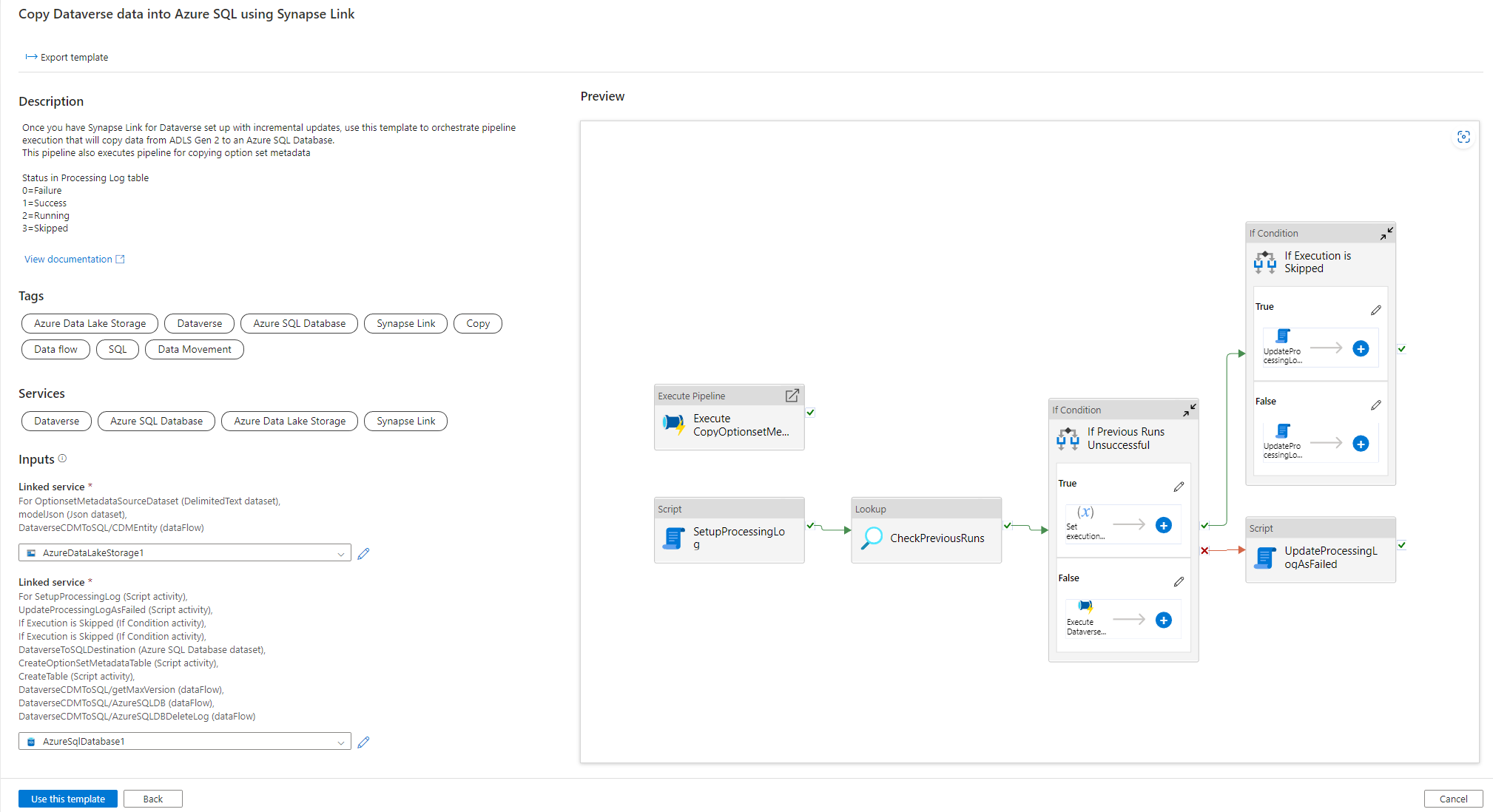Viewport: 1493px width, 812px height.
Task: Click success connector on If Execution is Skipped
Action: point(1401,349)
